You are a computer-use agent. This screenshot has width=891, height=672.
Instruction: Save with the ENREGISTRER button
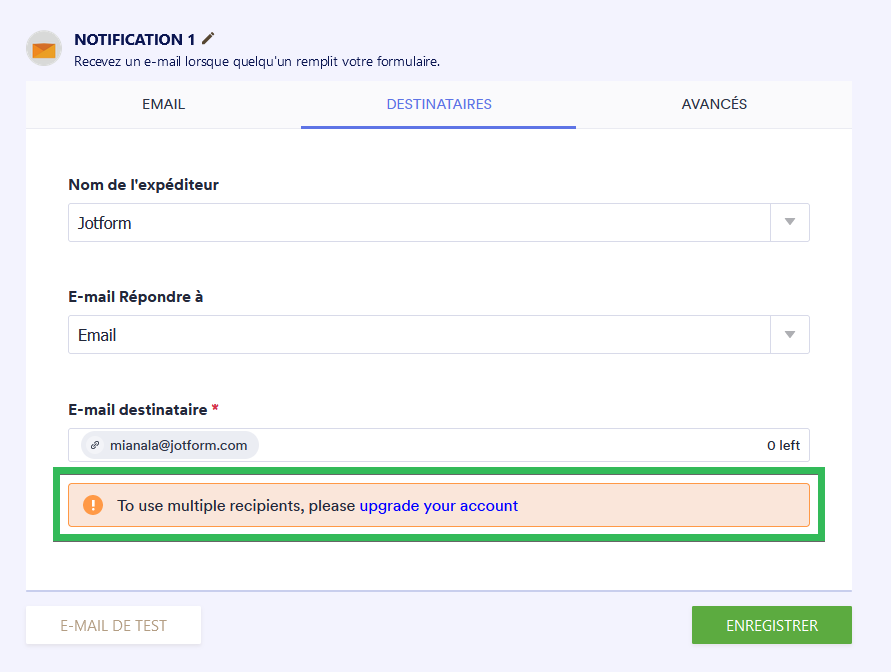pos(771,626)
